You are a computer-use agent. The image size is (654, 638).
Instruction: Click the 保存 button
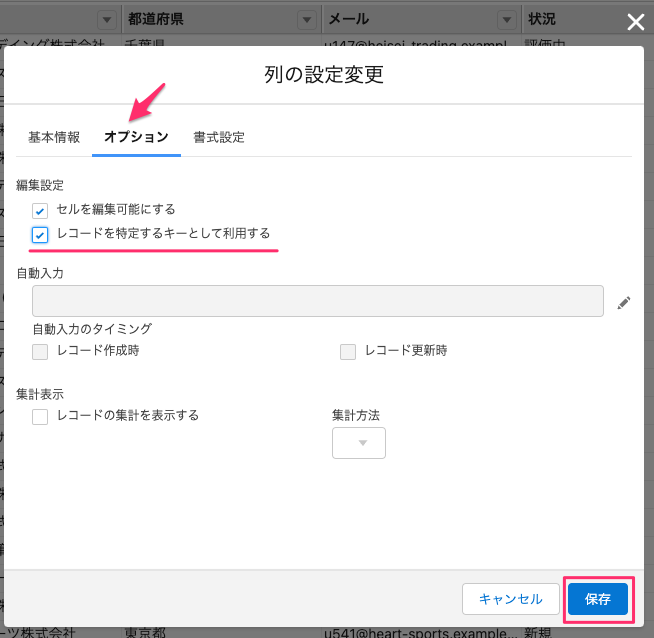(598, 599)
